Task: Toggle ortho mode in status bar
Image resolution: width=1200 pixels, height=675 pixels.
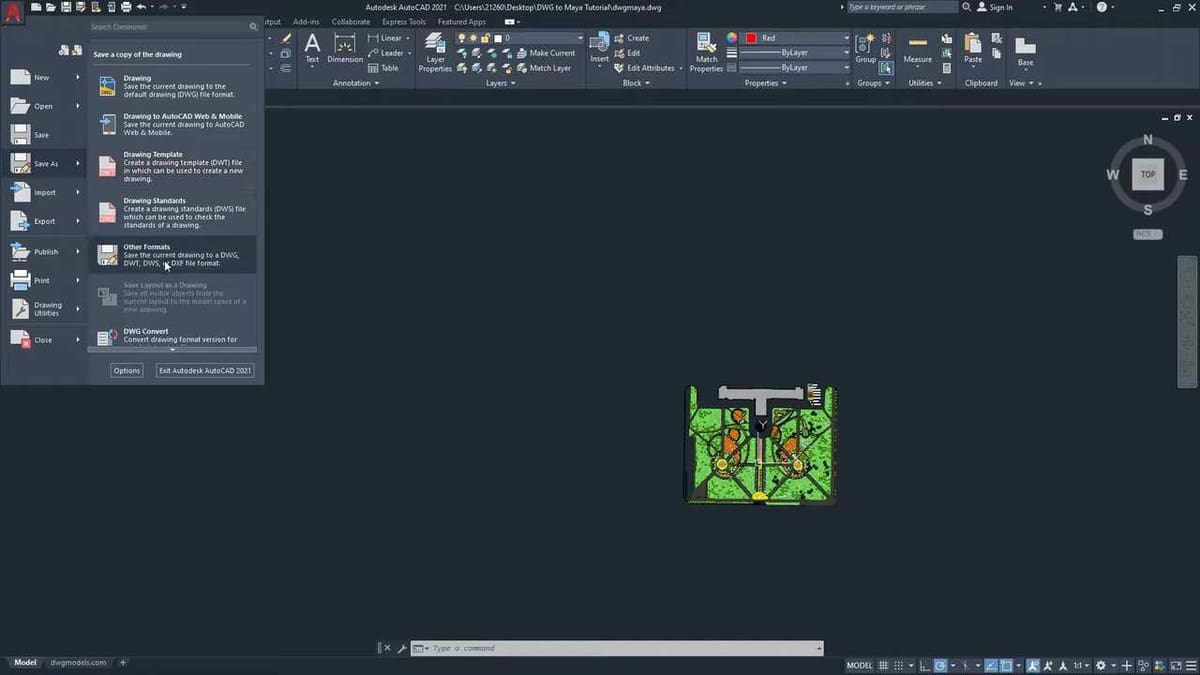Action: click(925, 665)
